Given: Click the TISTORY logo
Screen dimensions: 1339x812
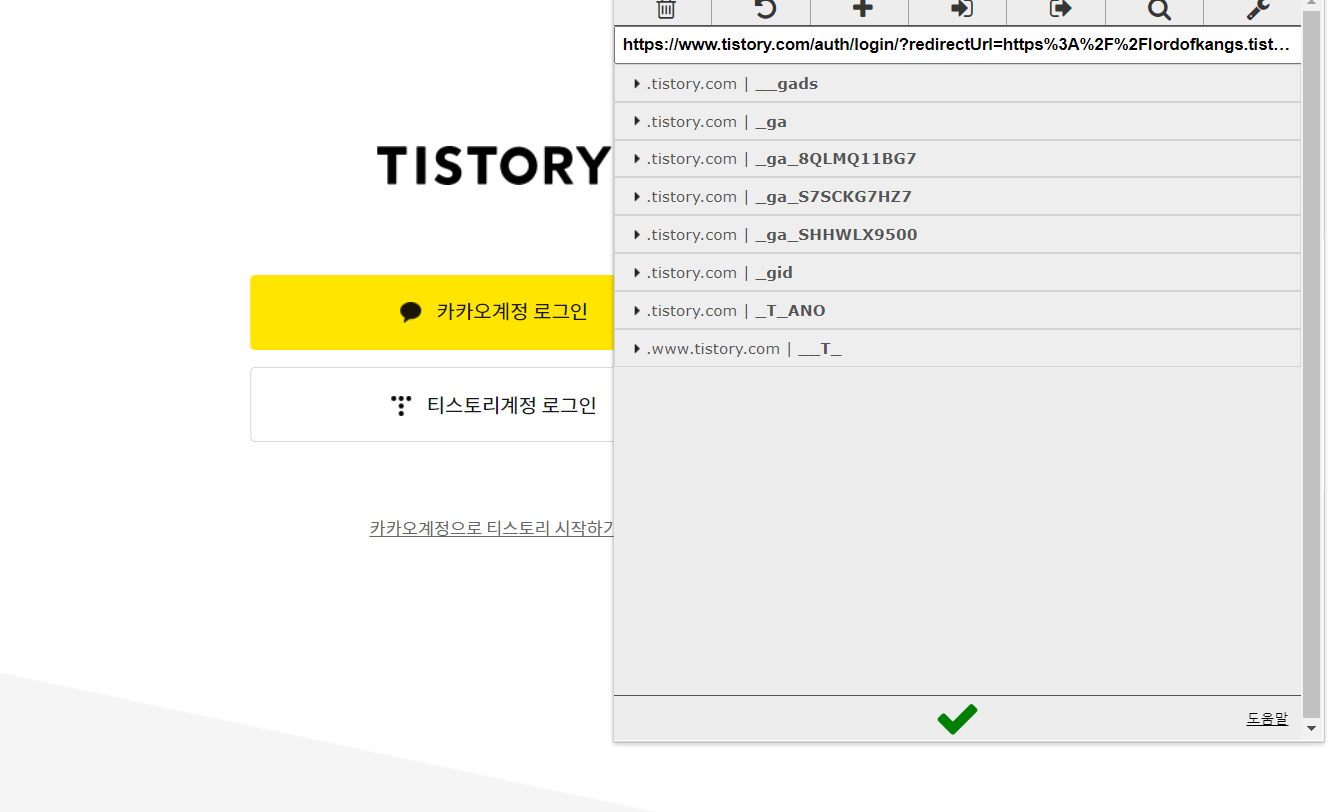Looking at the screenshot, I should [x=493, y=165].
